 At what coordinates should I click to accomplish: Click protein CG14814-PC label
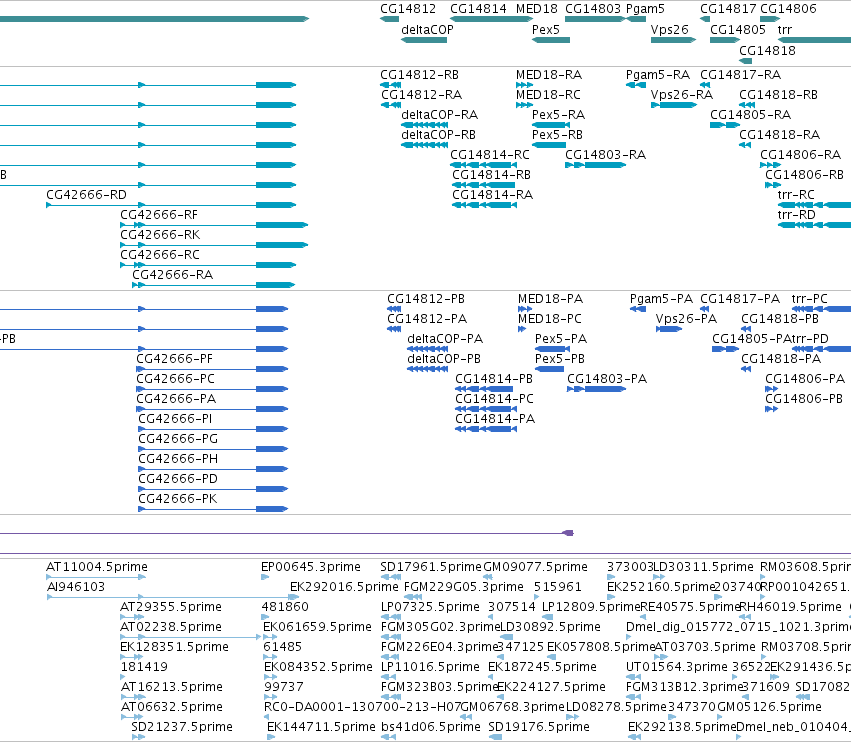(494, 399)
